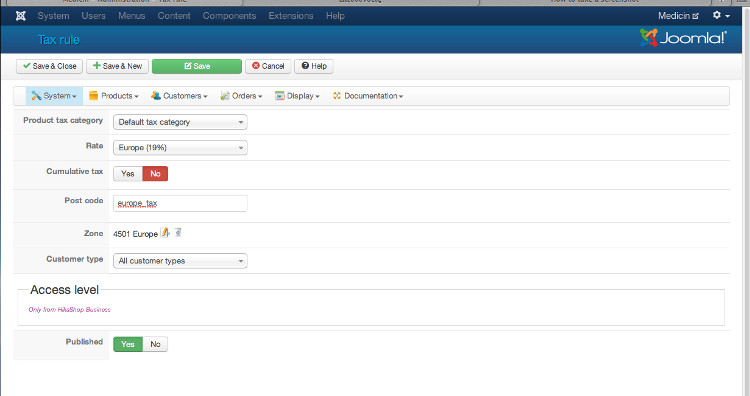Open the System menu in the top bar
The width and height of the screenshot is (750, 396).
point(53,16)
